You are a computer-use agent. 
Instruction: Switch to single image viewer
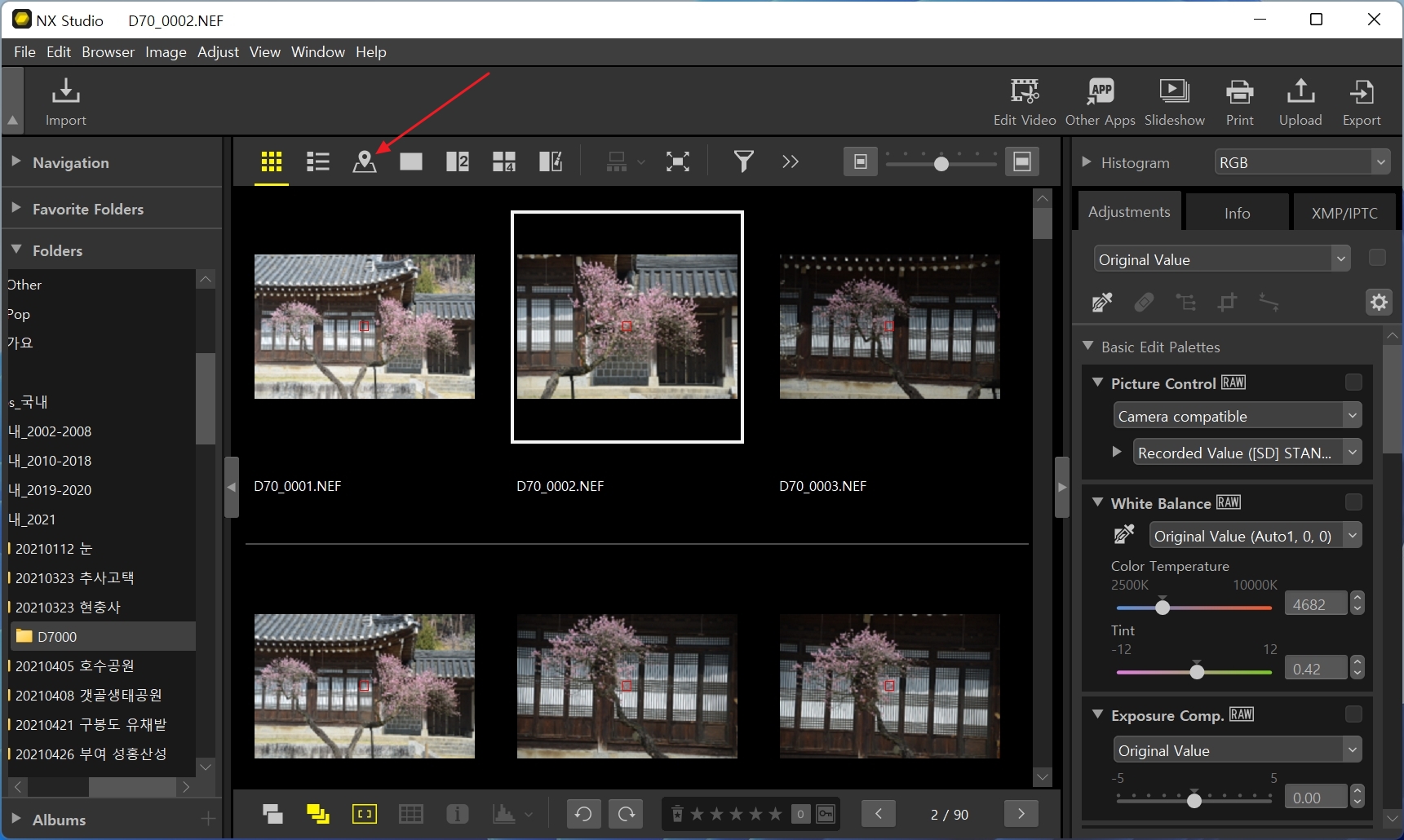[411, 161]
